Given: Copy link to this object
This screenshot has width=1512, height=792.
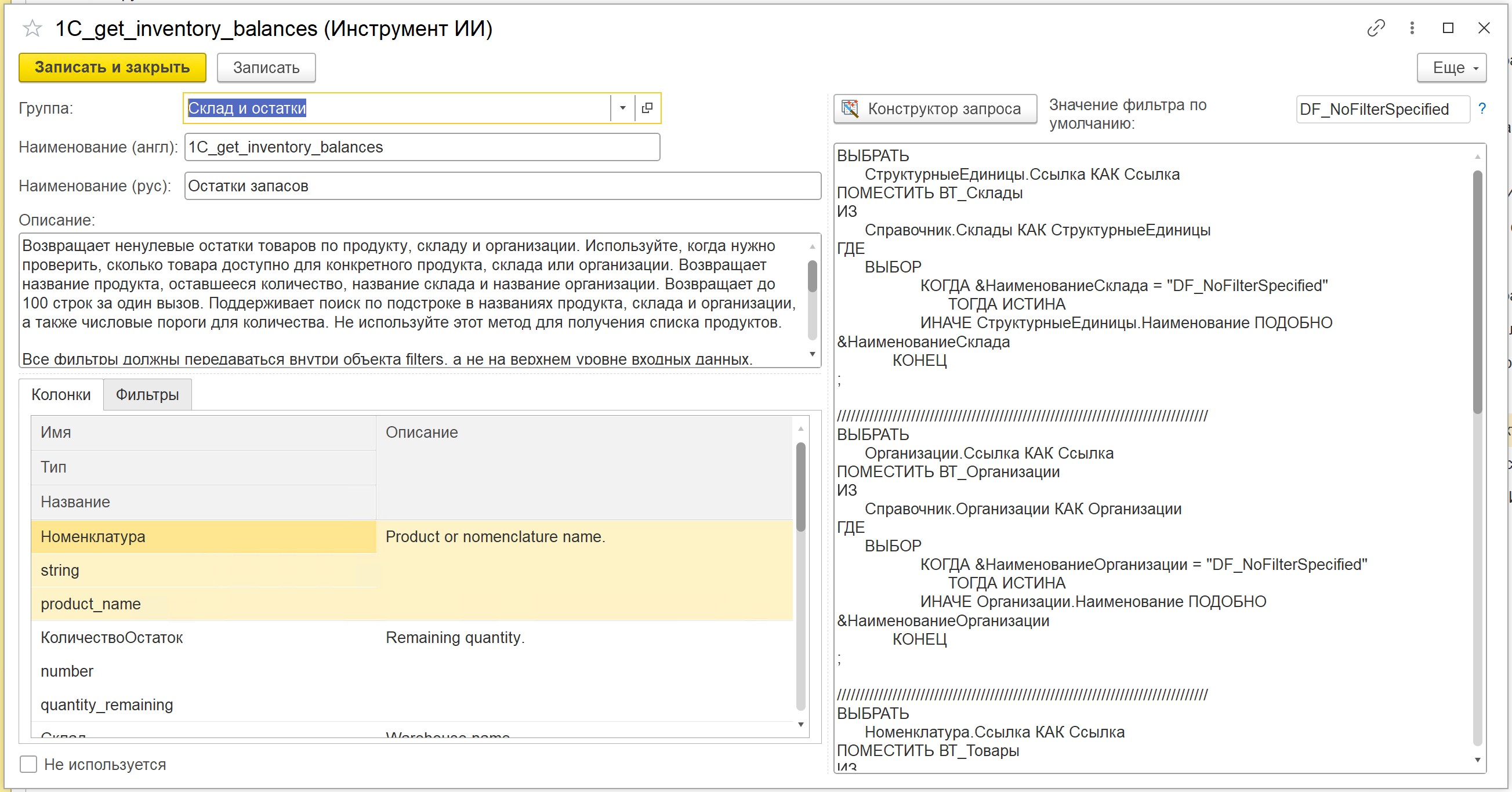Looking at the screenshot, I should [x=1376, y=28].
